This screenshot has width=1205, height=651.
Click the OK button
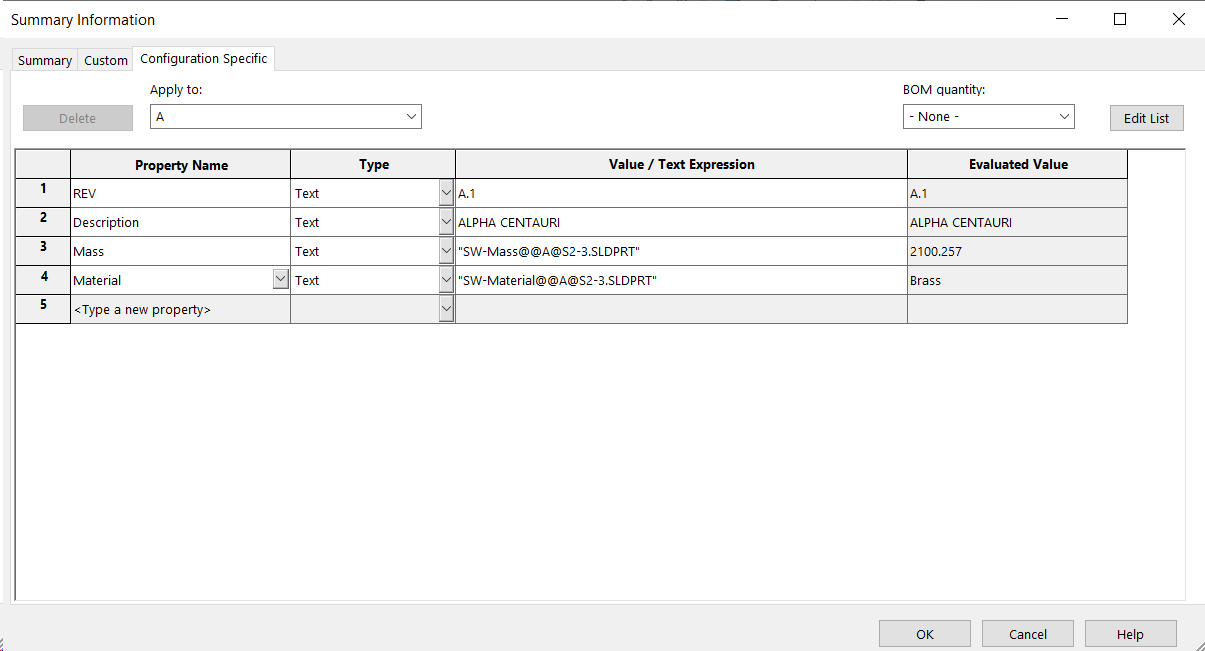tap(924, 633)
